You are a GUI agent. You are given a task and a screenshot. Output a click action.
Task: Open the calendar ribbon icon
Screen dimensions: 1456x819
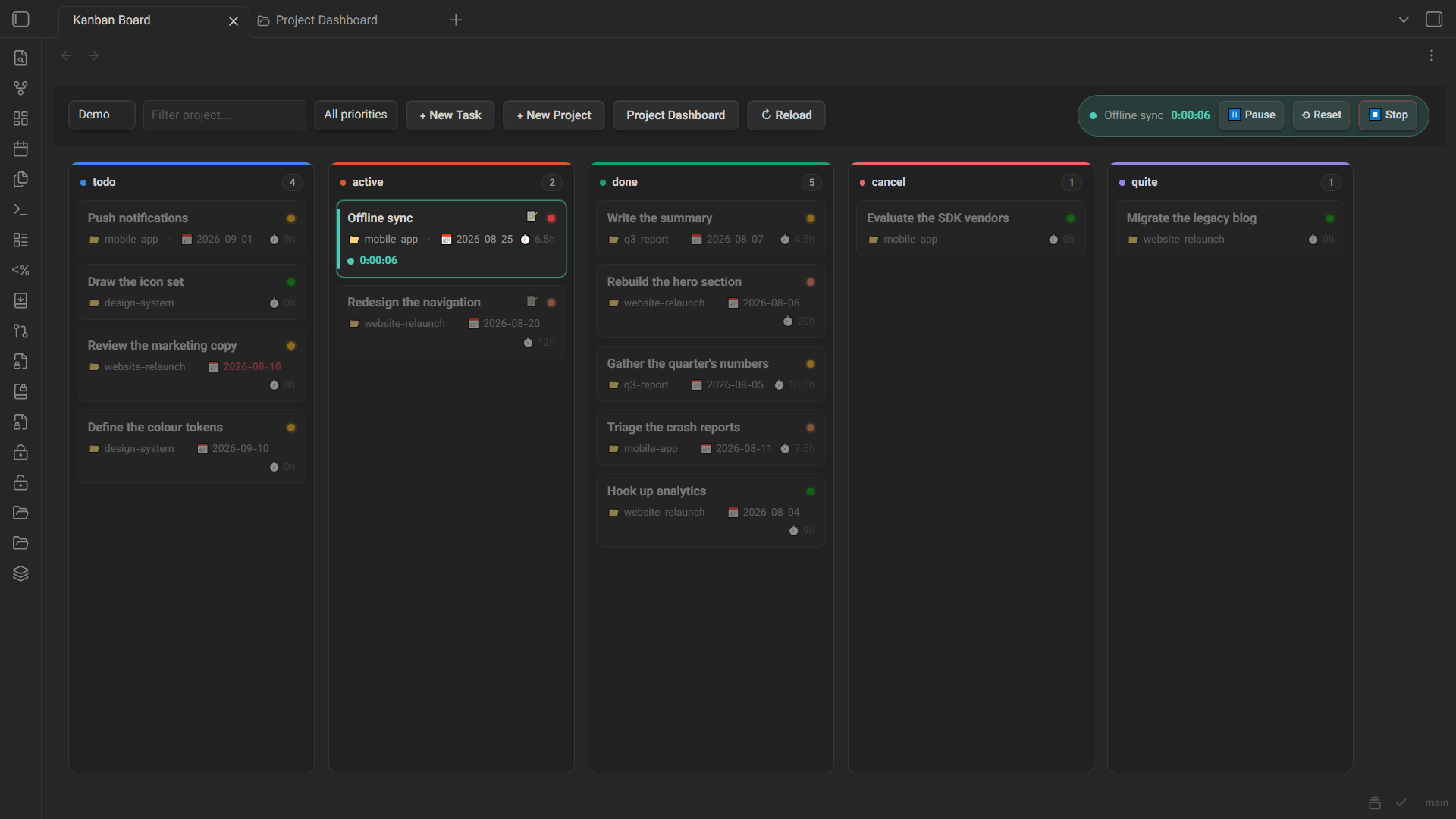click(x=21, y=149)
